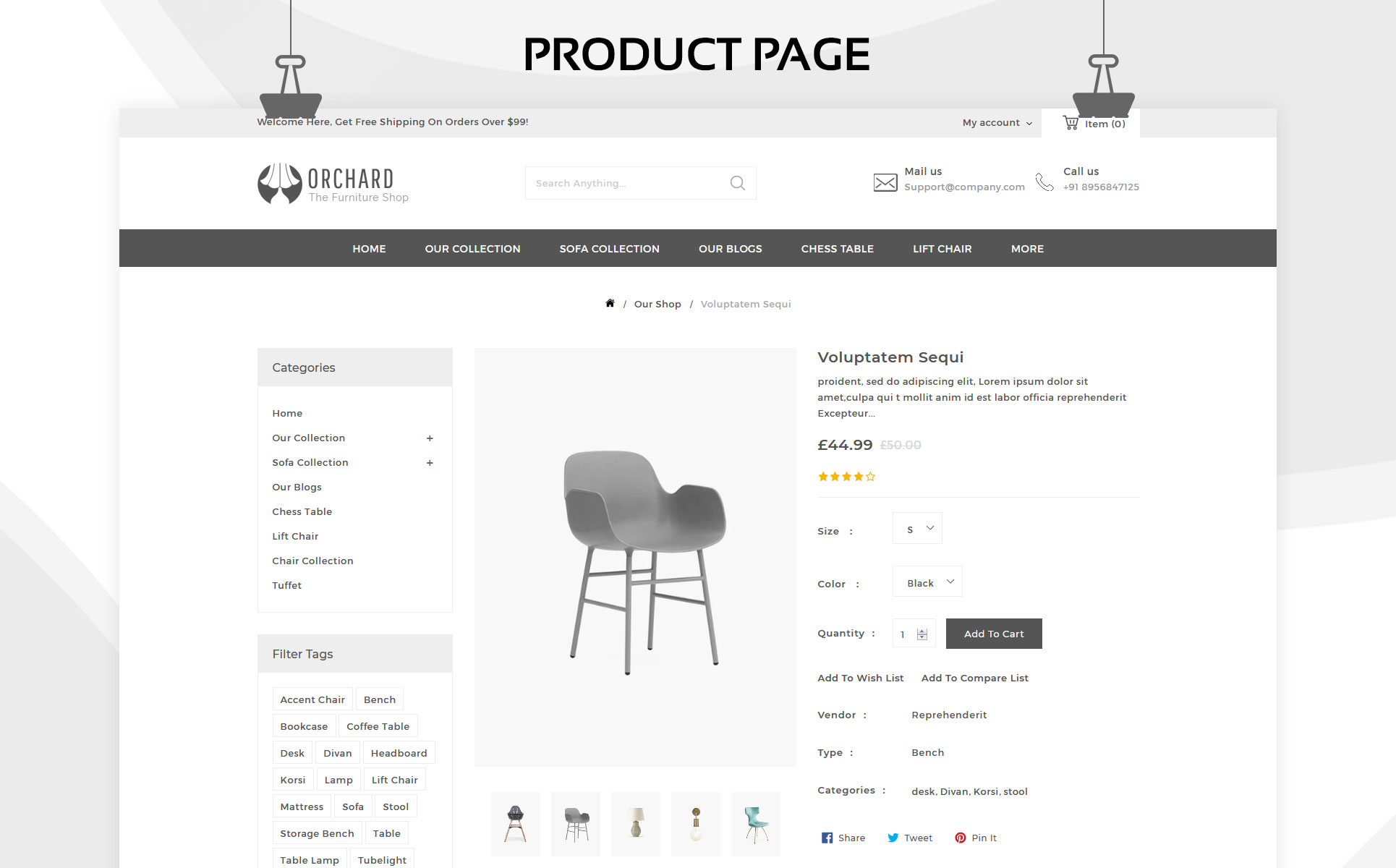Screen dimensions: 1396x868
Task: Open the Size dropdown
Action: coord(917,528)
